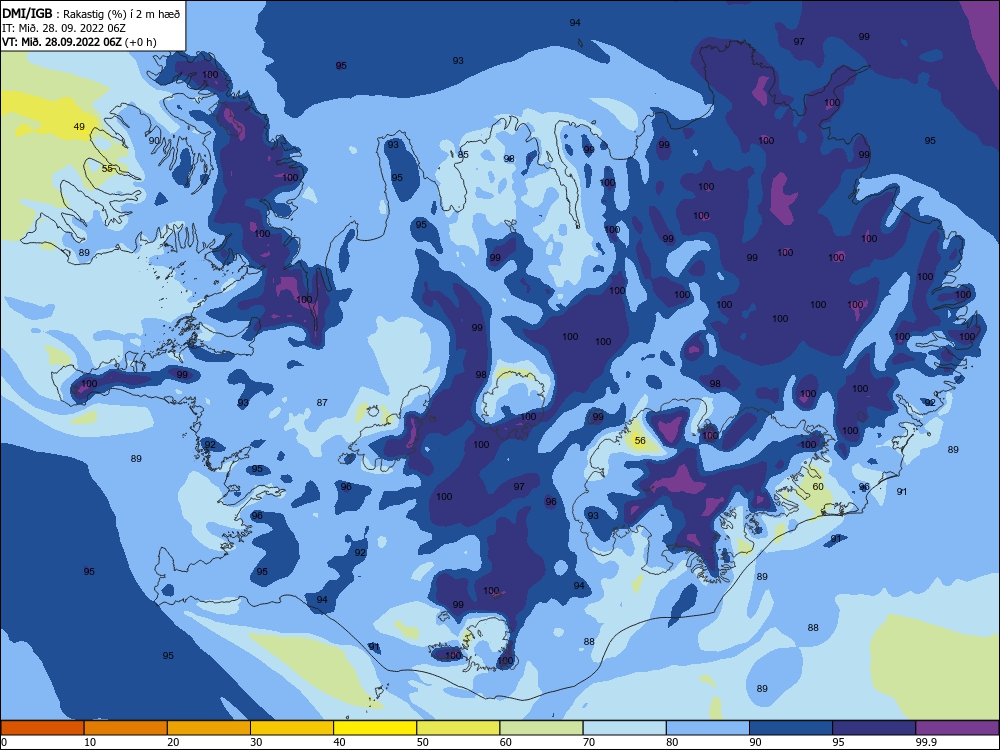The image size is (1000, 750).
Task: Select the light blue 80–90 legend swatch
Action: 708,728
